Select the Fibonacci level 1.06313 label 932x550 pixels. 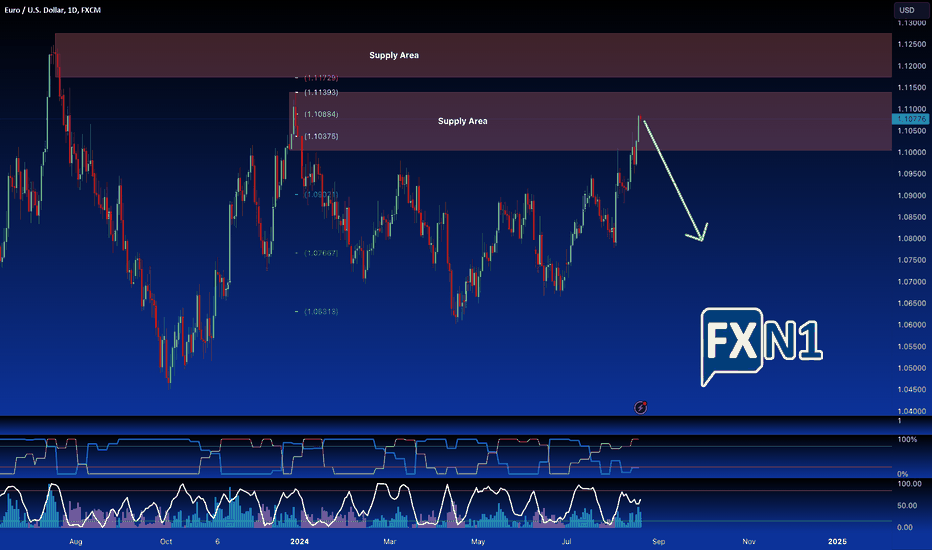[321, 312]
